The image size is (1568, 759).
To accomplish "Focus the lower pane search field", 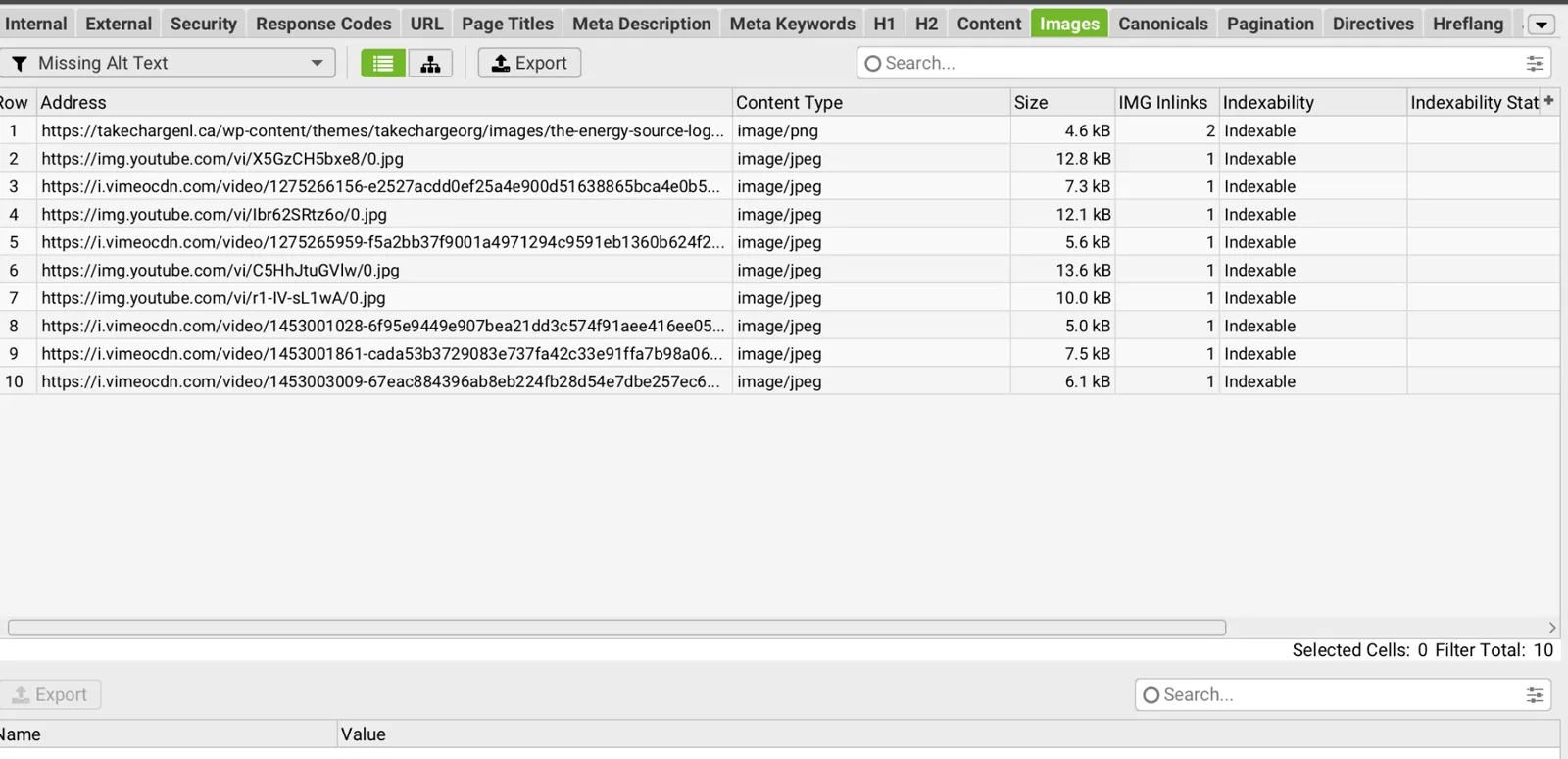I will point(1343,695).
